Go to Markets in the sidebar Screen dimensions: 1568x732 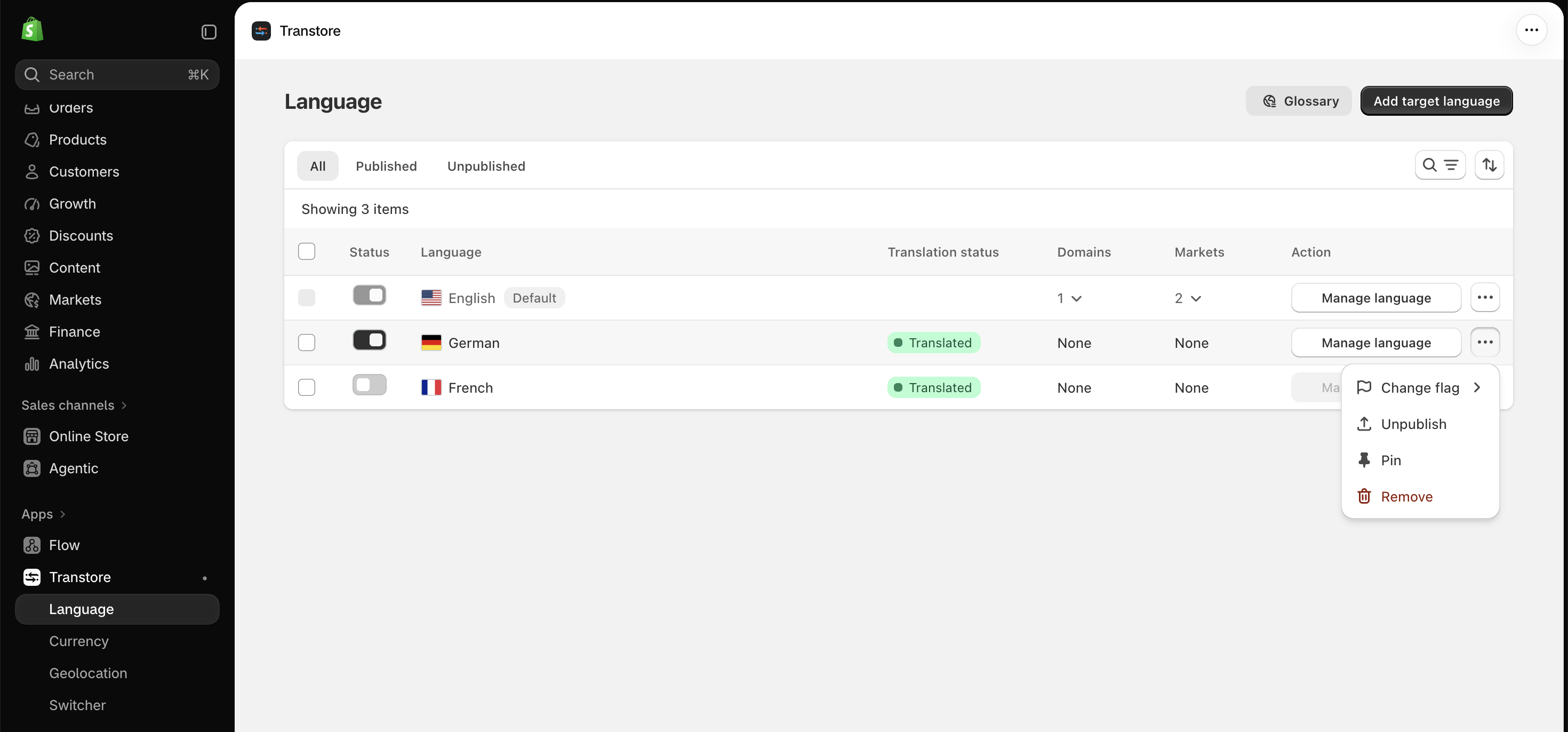click(117, 300)
